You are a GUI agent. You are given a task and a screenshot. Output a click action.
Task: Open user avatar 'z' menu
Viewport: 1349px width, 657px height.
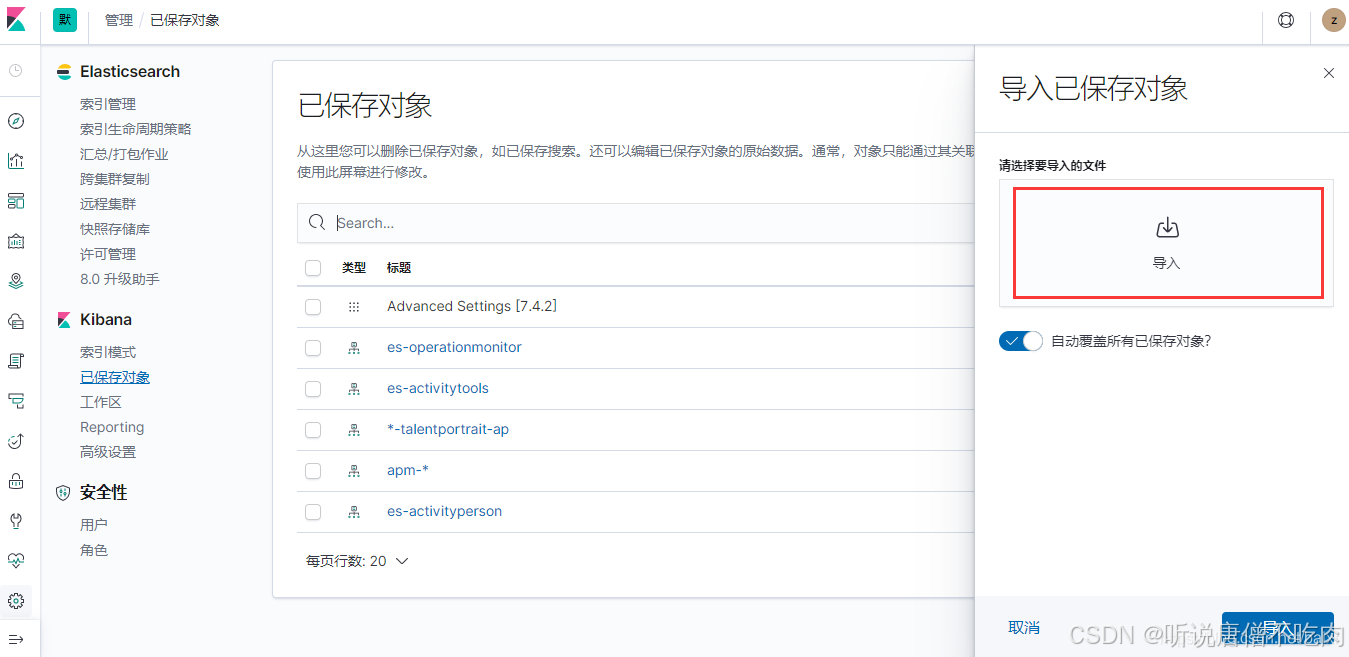click(x=1333, y=20)
